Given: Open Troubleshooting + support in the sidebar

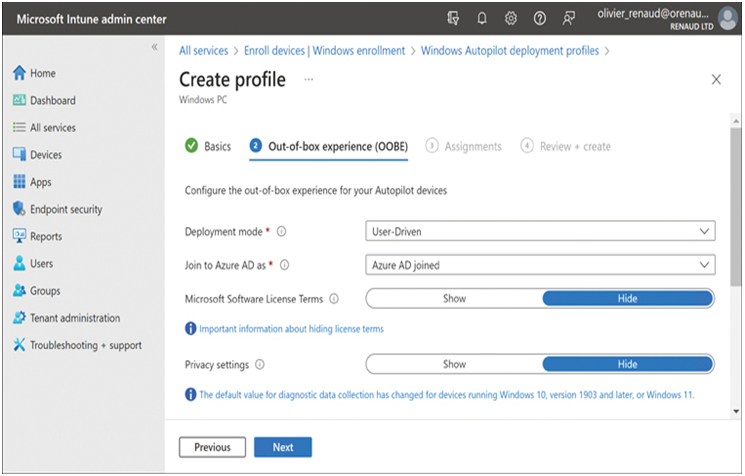Looking at the screenshot, I should click(x=86, y=345).
